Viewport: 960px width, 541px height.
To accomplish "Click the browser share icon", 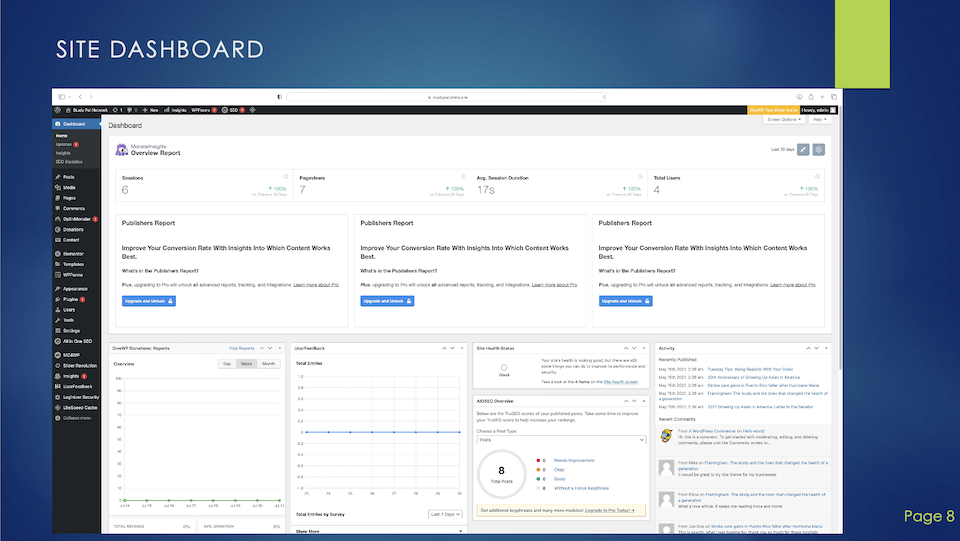I will [x=809, y=97].
